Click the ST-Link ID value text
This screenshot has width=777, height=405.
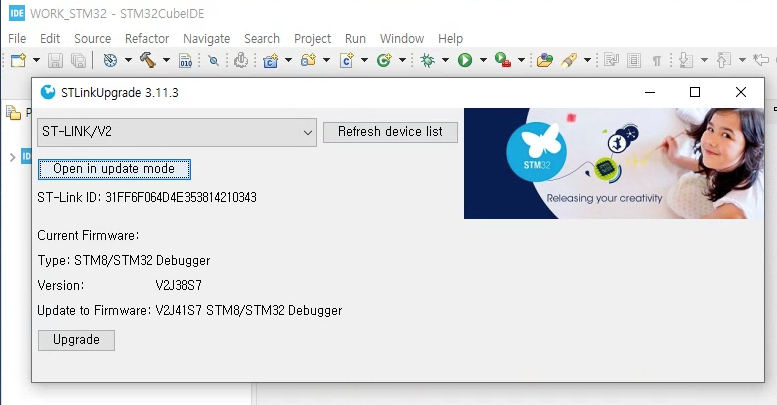[181, 197]
